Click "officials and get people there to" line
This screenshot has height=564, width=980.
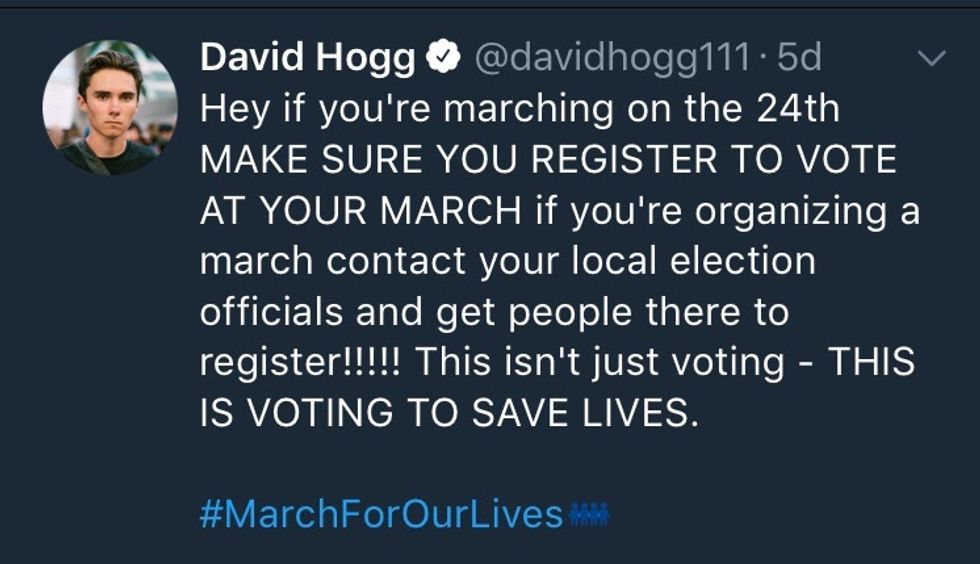pyautogui.click(x=494, y=312)
